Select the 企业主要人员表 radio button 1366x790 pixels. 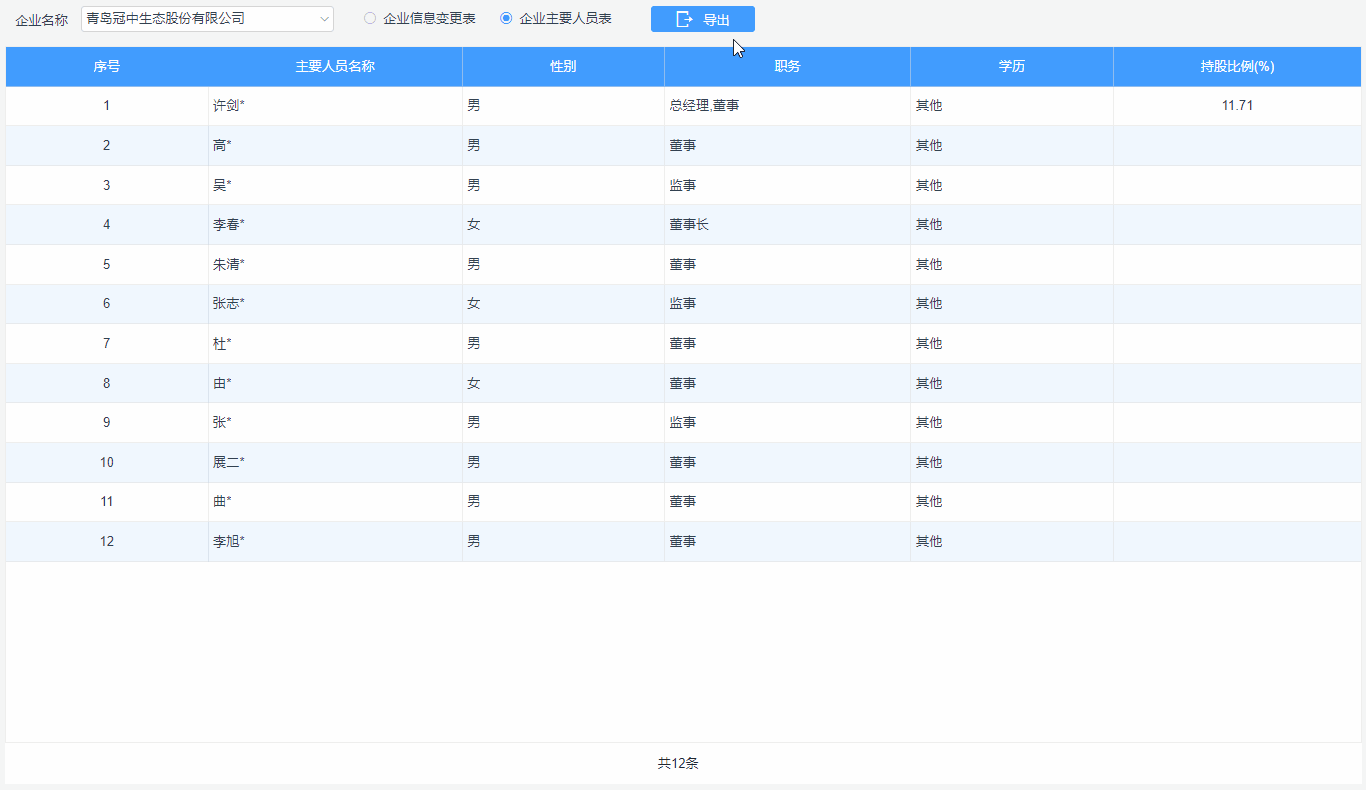point(506,18)
